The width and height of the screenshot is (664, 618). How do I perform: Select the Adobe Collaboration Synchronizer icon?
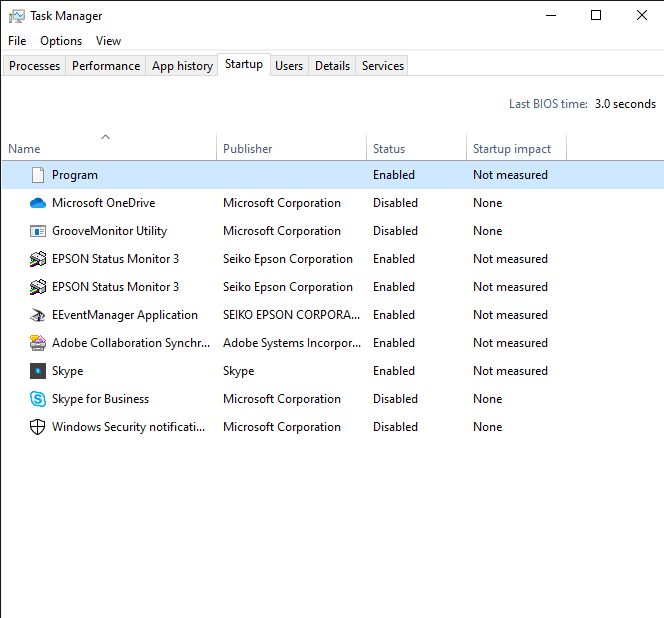(38, 343)
